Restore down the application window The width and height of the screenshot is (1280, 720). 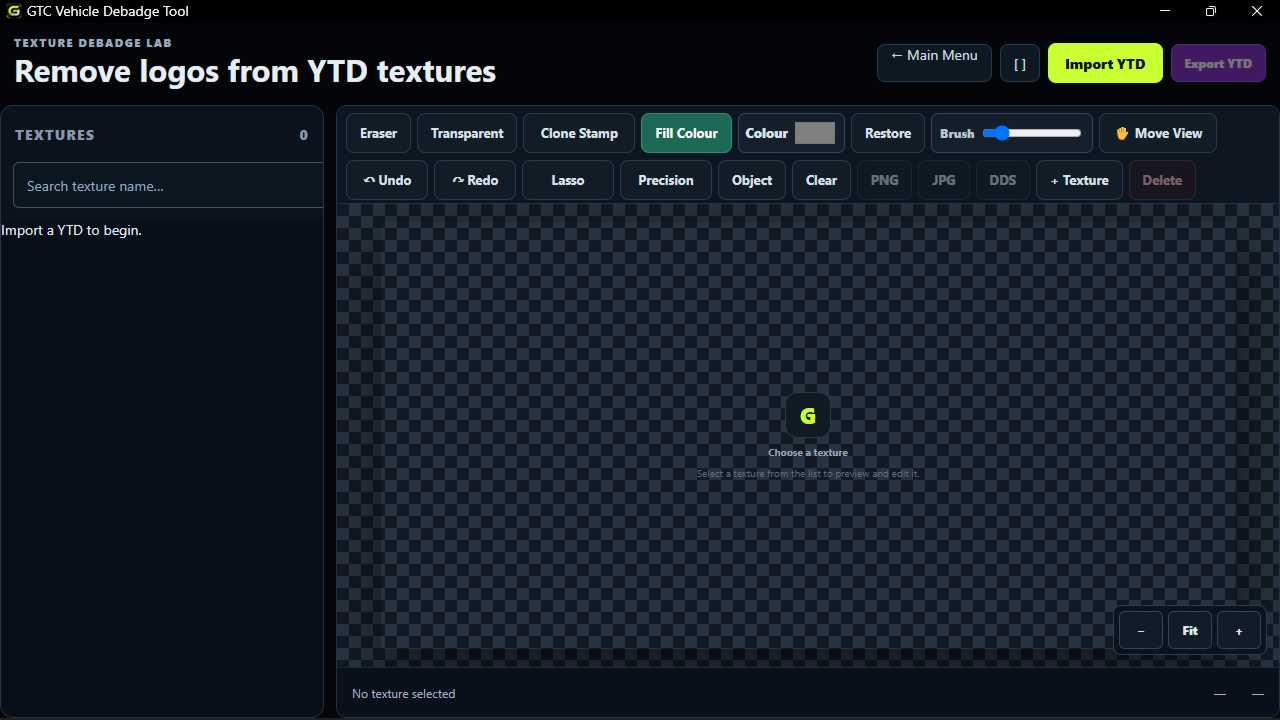[x=1211, y=11]
